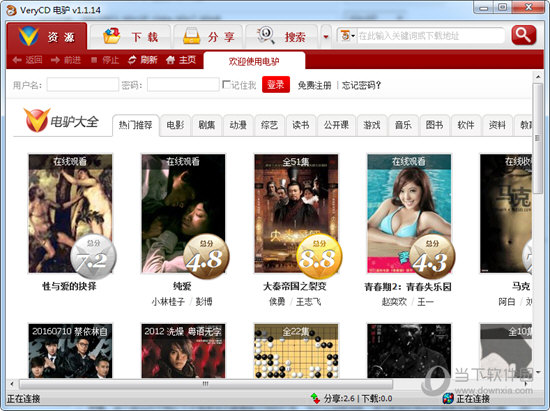550x411 pixels.
Task: Click the 用户名 username input field
Action: (x=83, y=85)
